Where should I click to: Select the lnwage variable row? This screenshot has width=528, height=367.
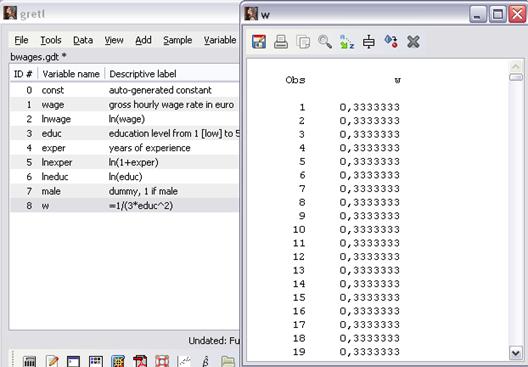124,119
